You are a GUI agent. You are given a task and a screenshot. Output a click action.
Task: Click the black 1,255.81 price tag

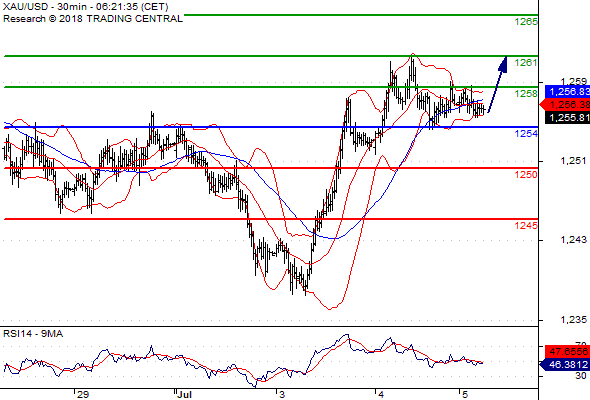point(567,118)
